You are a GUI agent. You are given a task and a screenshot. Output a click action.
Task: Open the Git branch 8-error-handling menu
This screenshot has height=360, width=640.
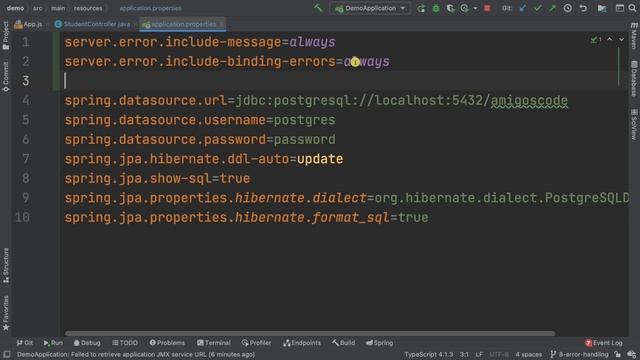point(579,354)
